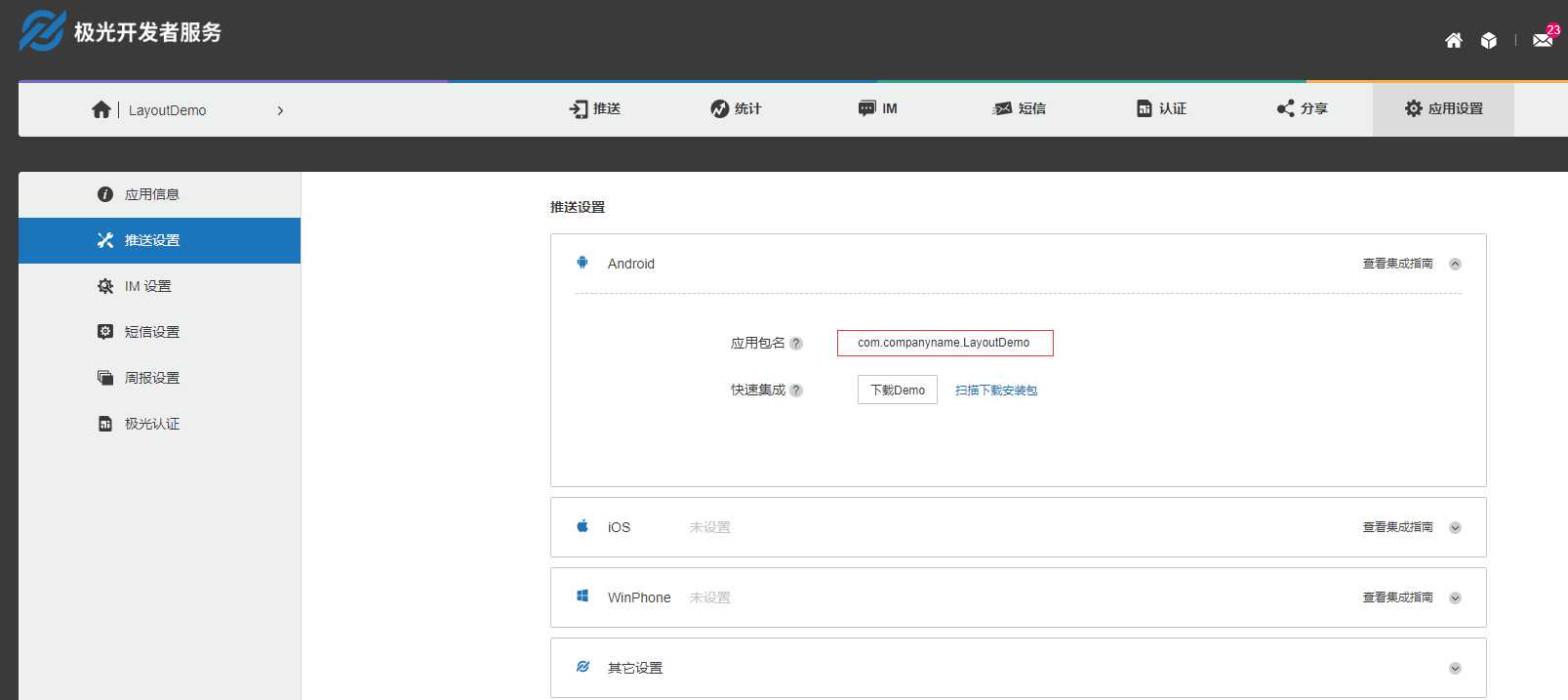Click the Android section title
The height and width of the screenshot is (700, 1568).
point(631,264)
